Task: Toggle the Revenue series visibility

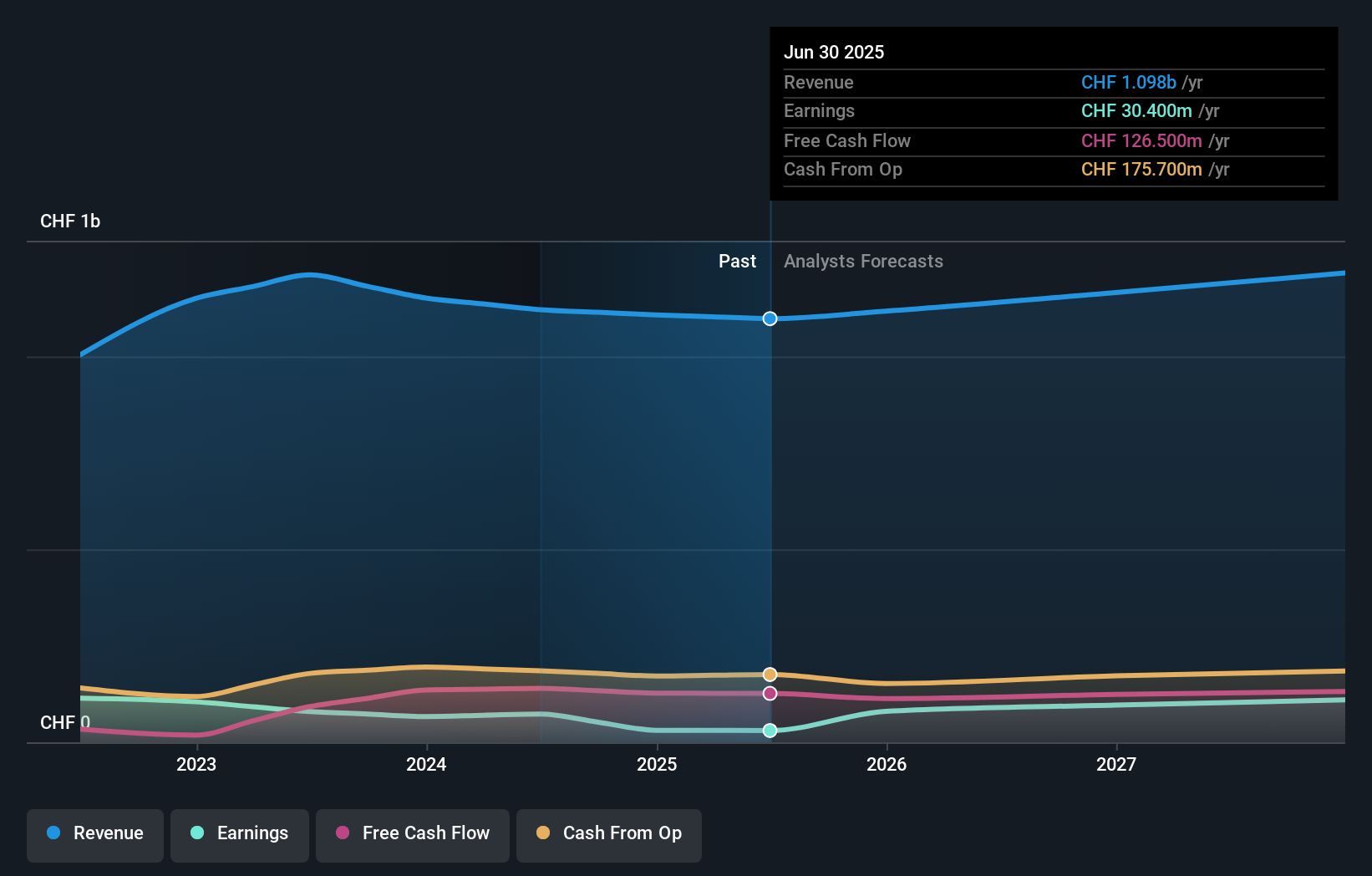Action: click(94, 833)
